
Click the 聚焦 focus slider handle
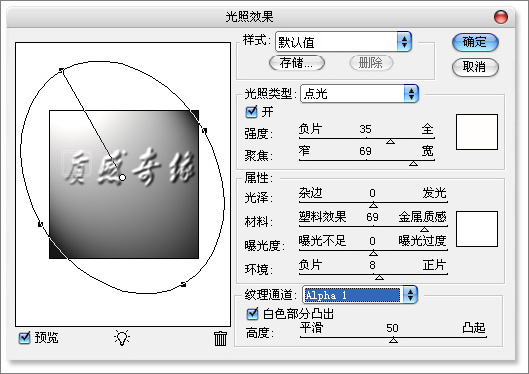(x=413, y=164)
